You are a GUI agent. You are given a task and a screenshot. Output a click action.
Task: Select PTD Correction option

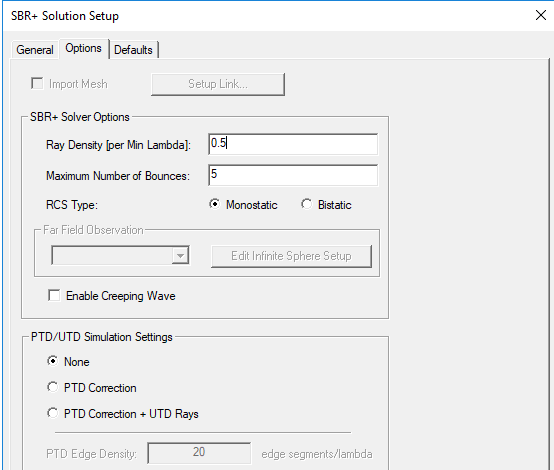(x=53, y=387)
